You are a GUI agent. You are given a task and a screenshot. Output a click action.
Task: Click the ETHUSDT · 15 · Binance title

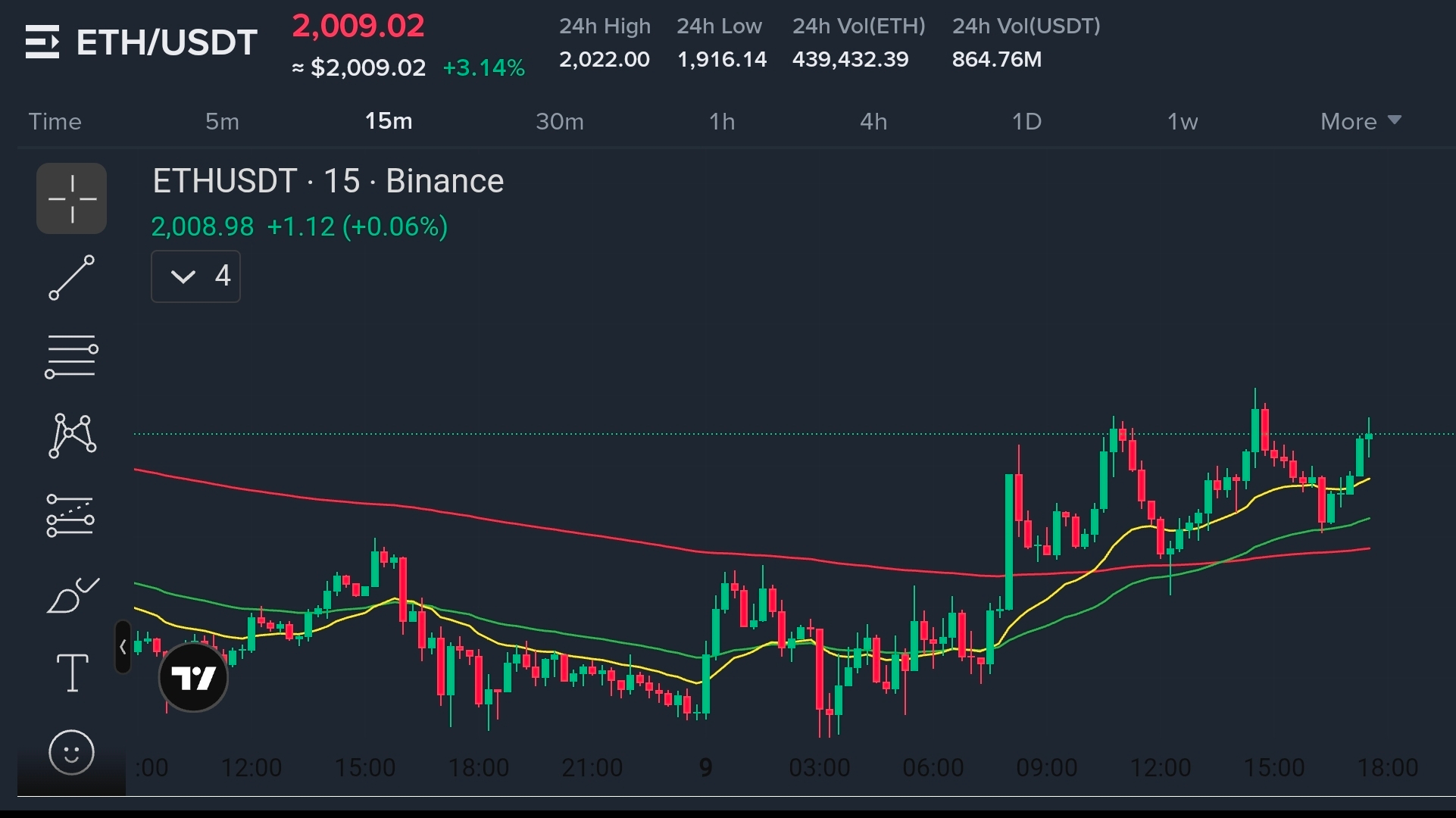[x=328, y=182]
